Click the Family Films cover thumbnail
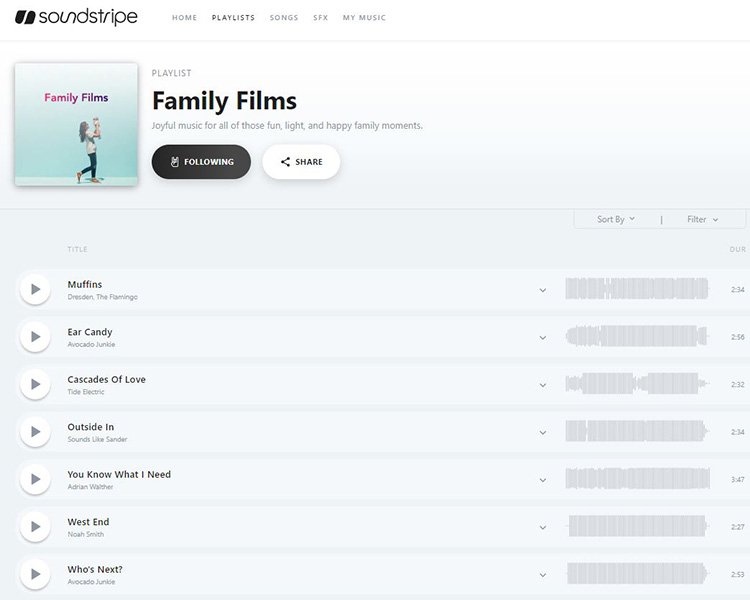 click(76, 124)
